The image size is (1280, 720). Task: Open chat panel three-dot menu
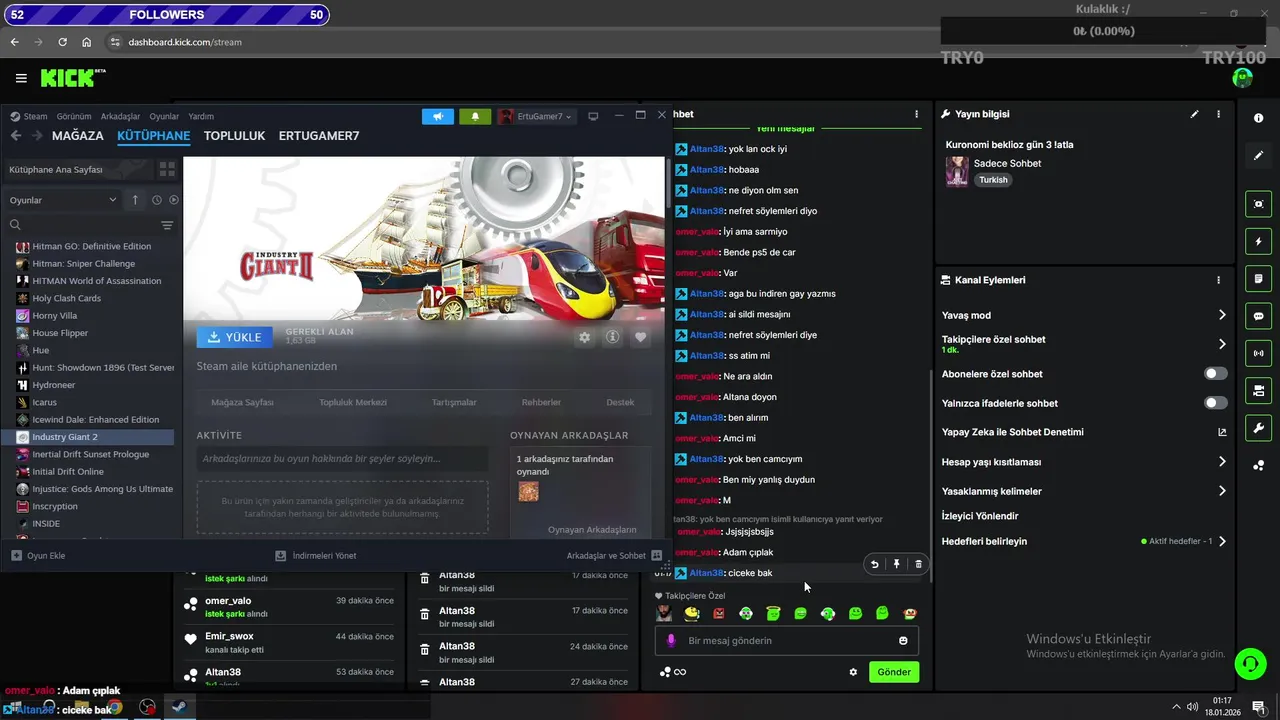(x=916, y=114)
